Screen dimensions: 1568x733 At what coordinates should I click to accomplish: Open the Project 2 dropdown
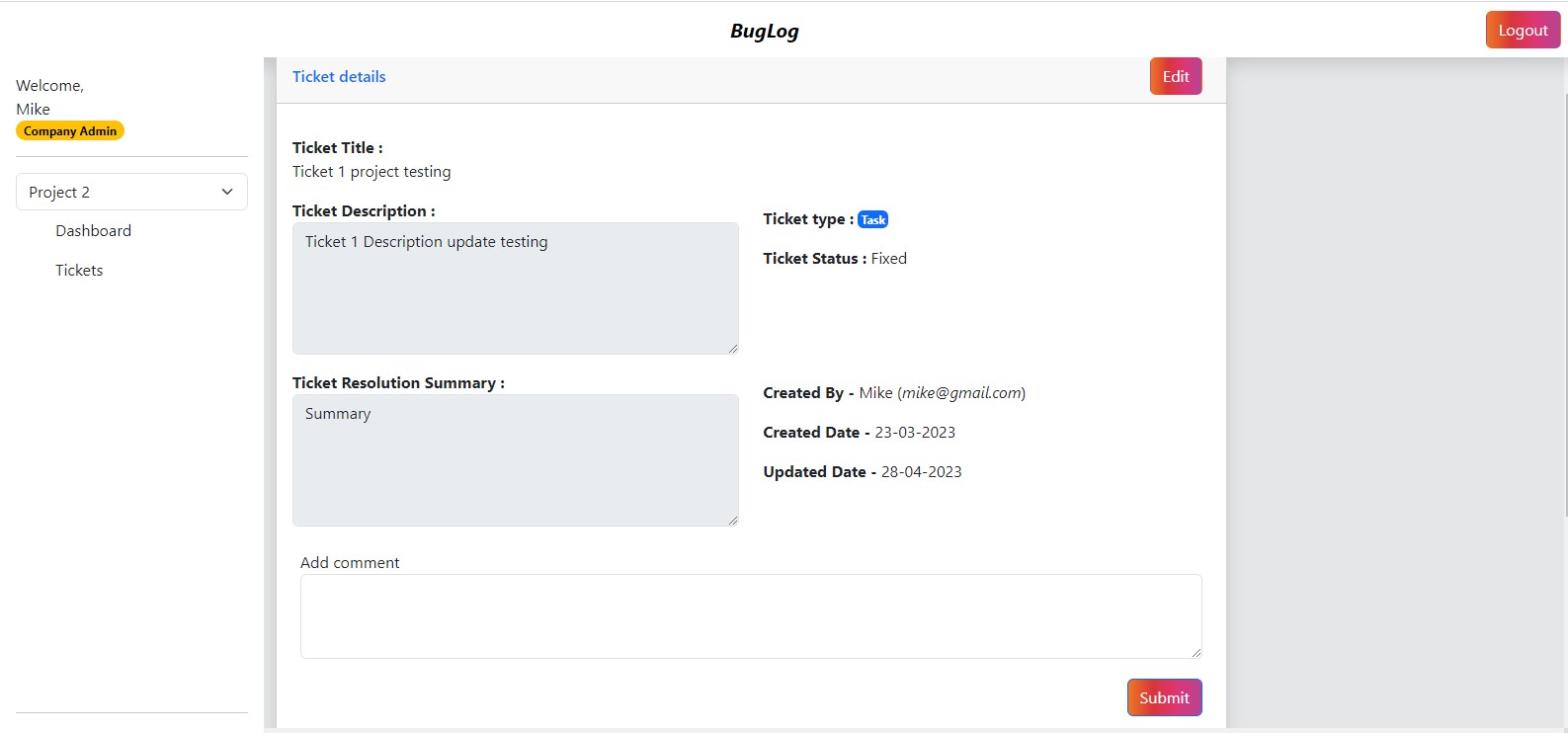[131, 193]
